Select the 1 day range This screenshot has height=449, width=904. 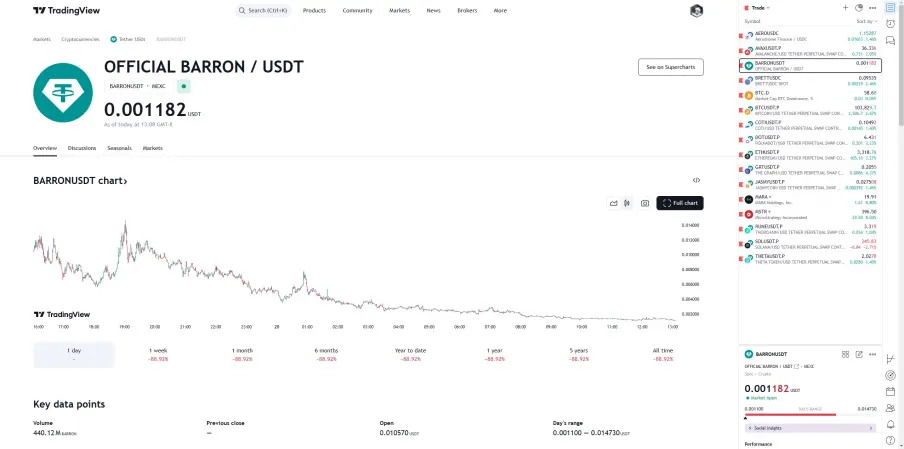74,354
